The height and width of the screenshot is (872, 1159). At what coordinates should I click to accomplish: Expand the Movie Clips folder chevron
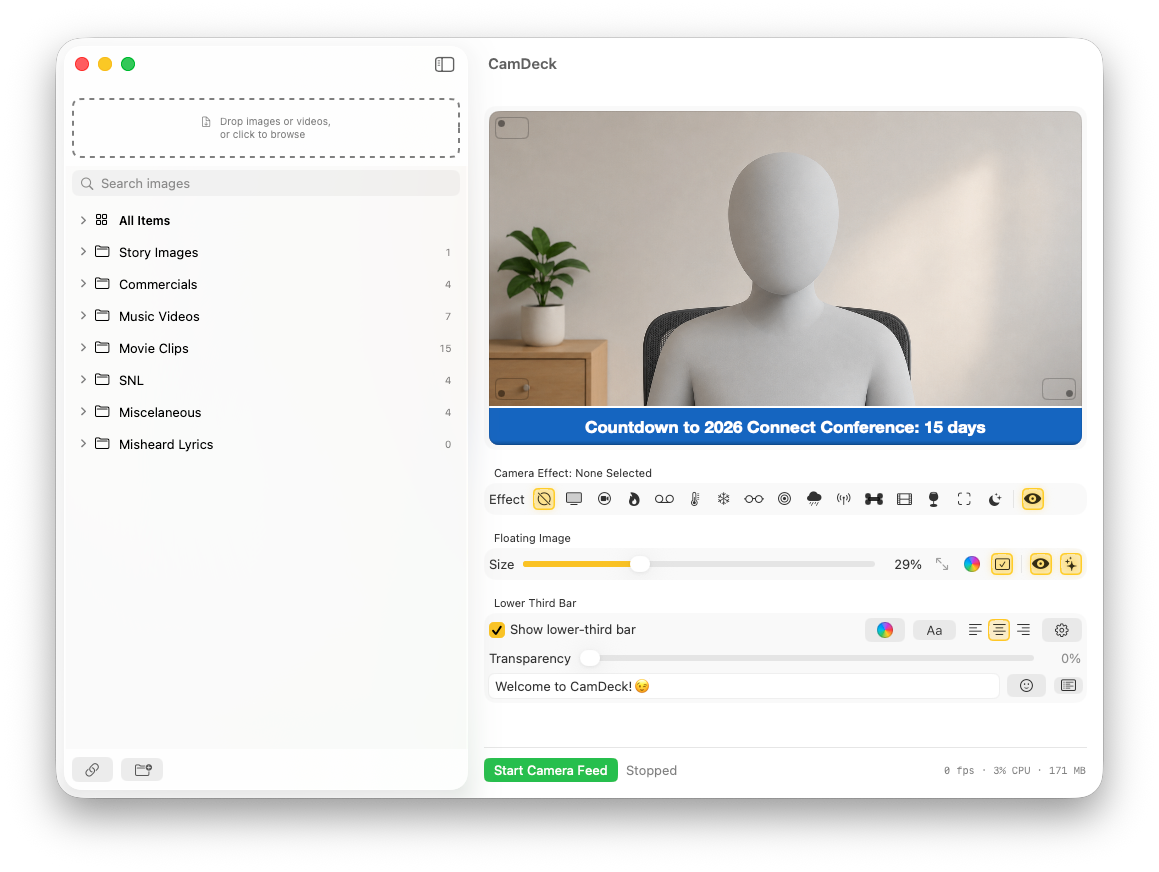(x=84, y=347)
